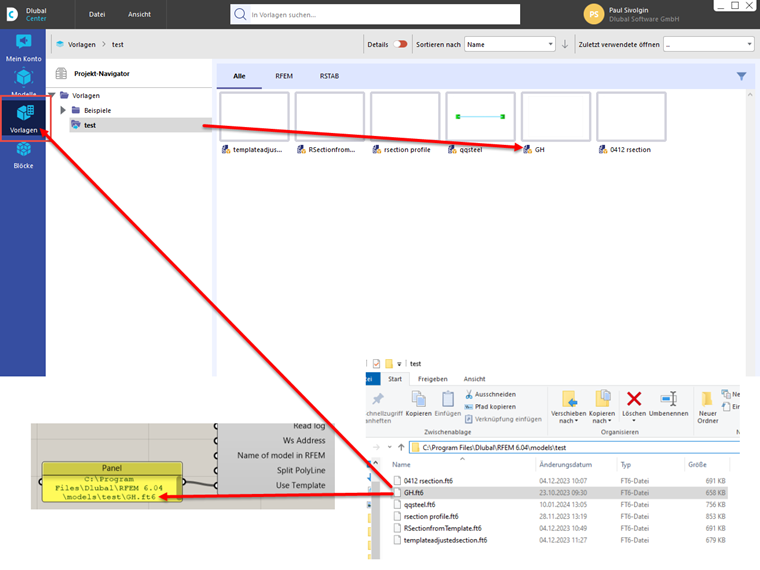This screenshot has width=760, height=570.
Task: Click Verknüpfung einfügen in Explorer
Action: (x=503, y=419)
